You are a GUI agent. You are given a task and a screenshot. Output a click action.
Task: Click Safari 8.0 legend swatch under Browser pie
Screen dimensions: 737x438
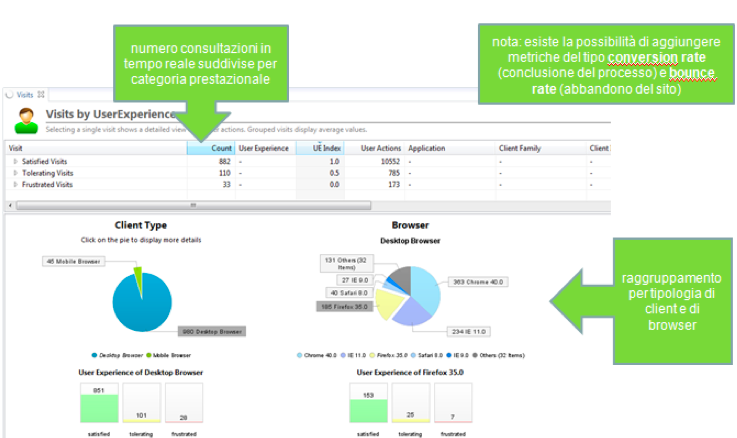(414, 355)
